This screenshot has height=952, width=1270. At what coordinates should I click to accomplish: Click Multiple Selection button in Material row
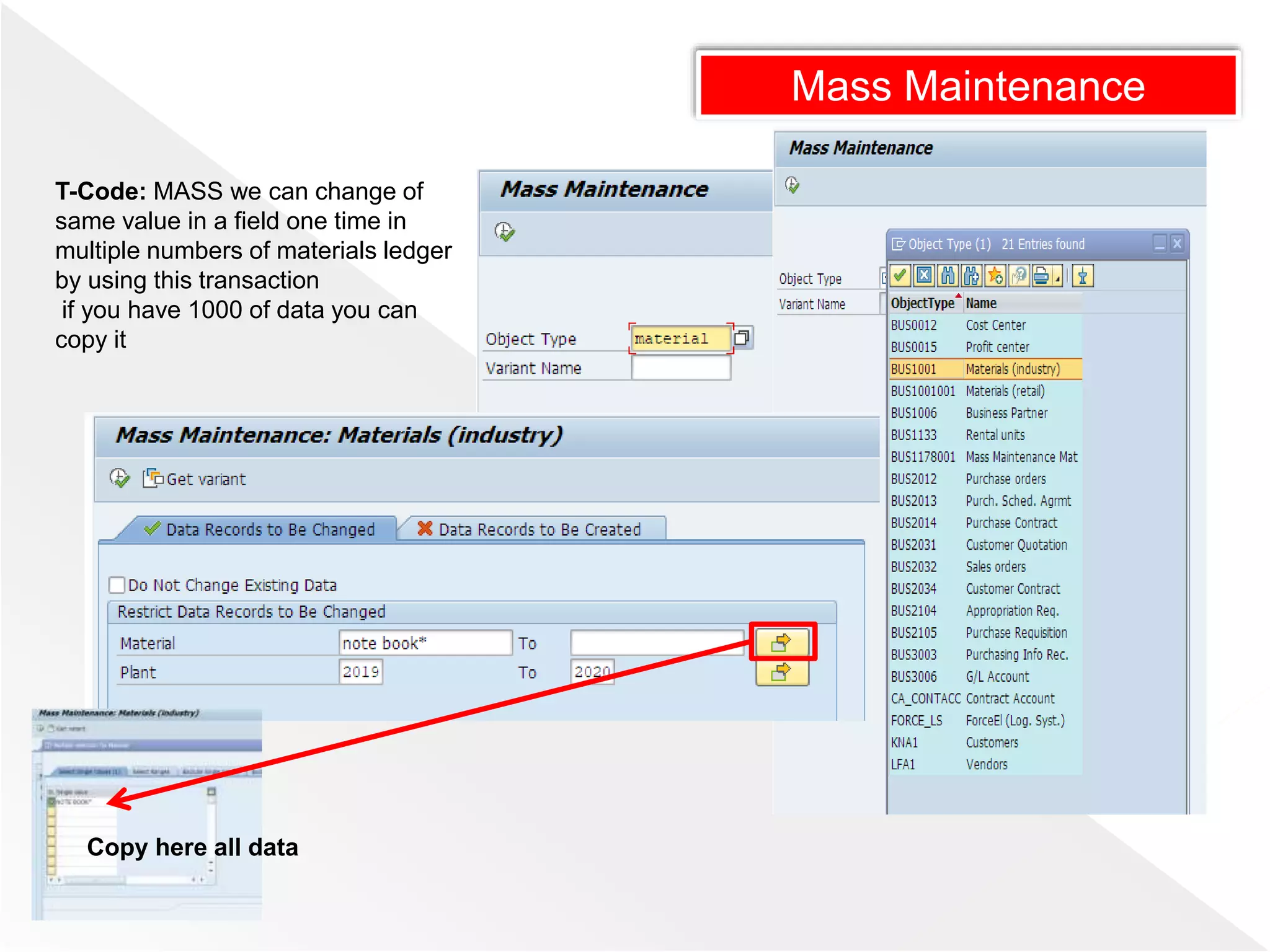(782, 641)
